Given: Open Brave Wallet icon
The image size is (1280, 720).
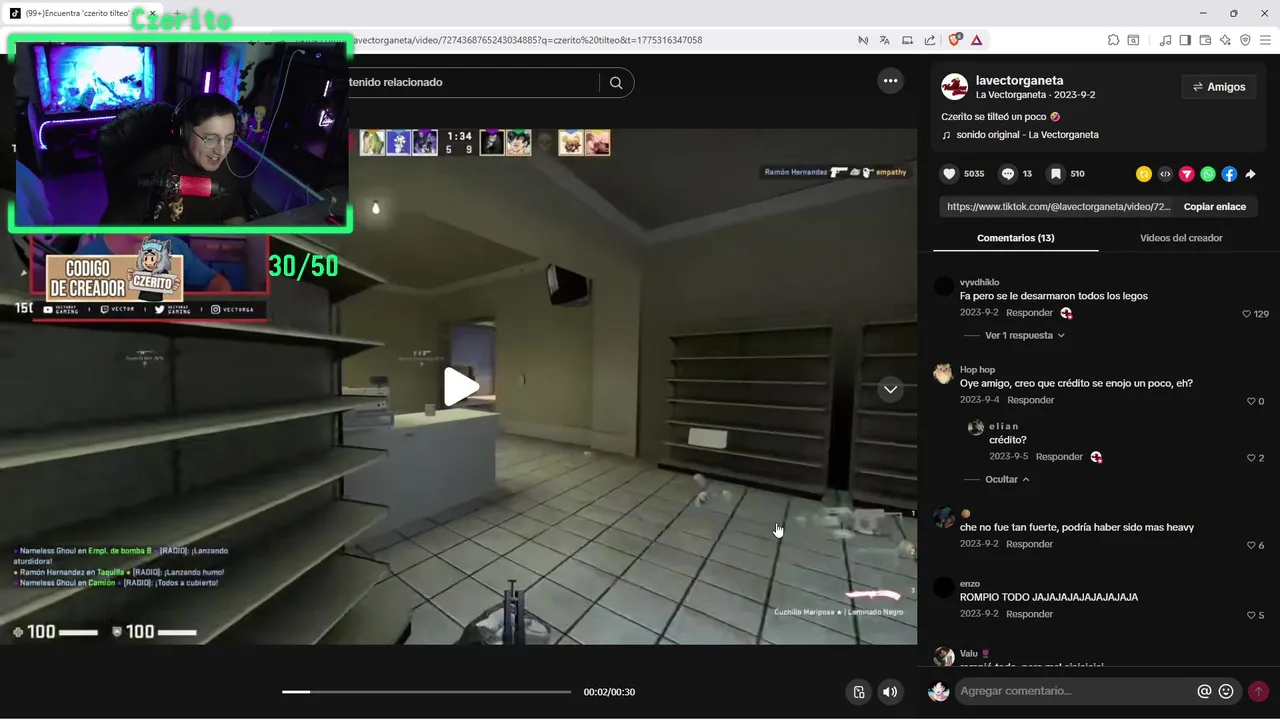Looking at the screenshot, I should (x=1205, y=40).
